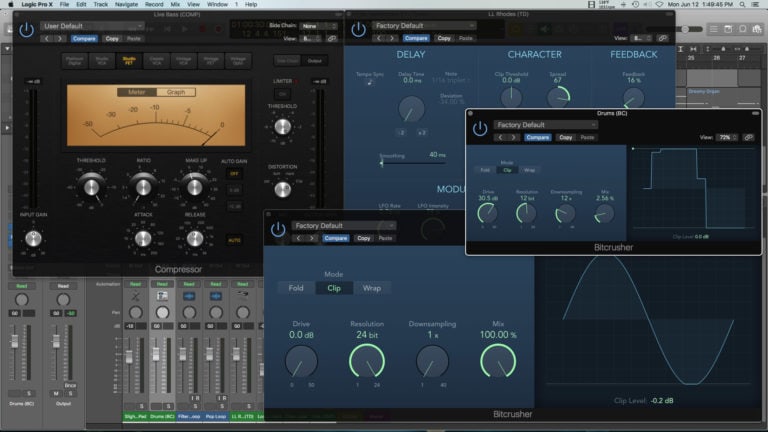Select the Studio FET compressor model tab
Screen dimensions: 768x432
129,61
